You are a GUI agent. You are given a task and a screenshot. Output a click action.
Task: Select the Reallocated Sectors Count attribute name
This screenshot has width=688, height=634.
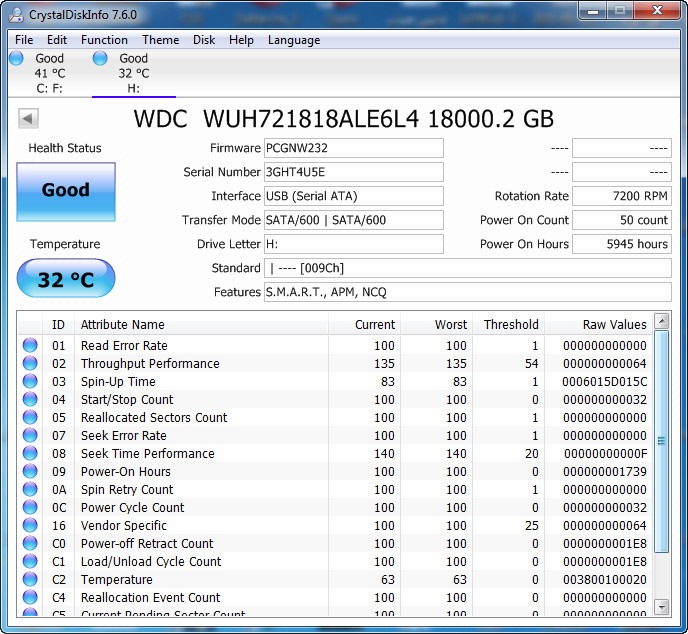point(154,418)
